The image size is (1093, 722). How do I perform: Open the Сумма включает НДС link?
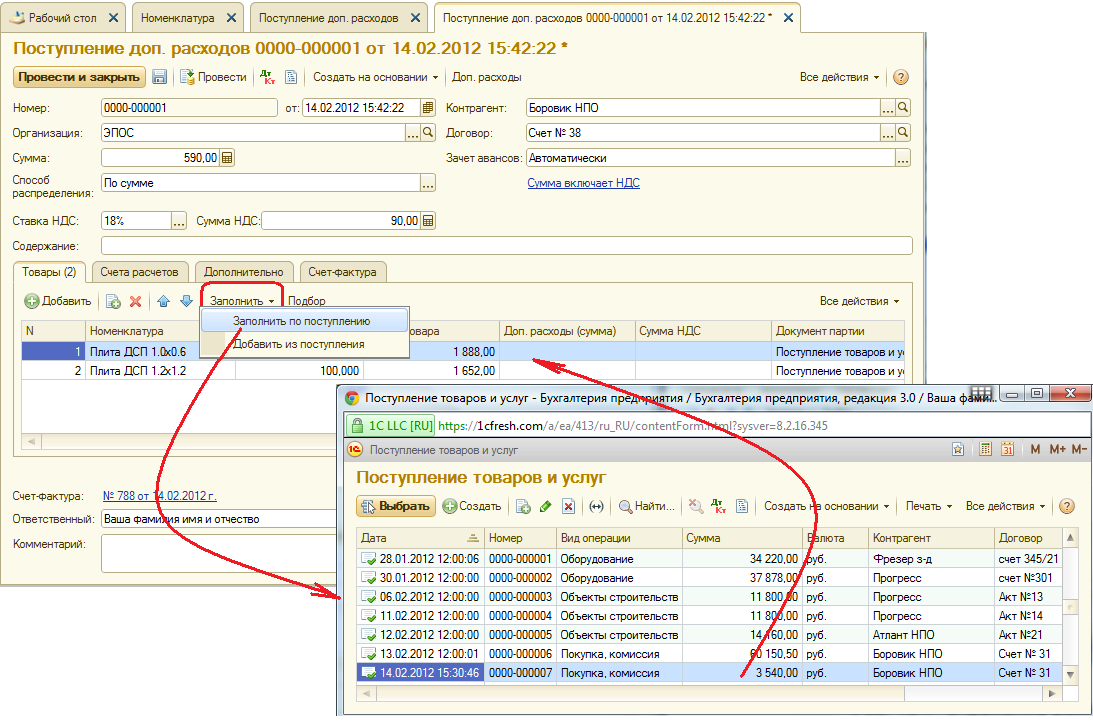[583, 183]
